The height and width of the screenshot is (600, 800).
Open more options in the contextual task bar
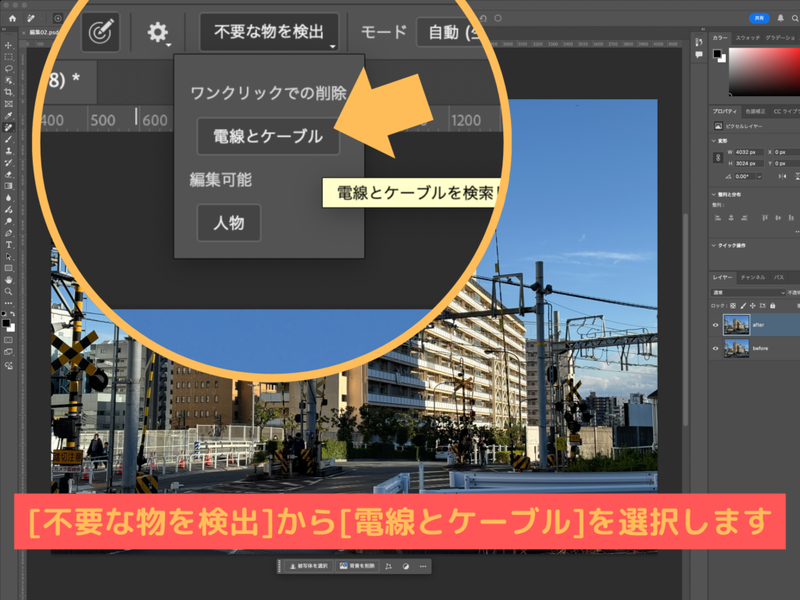pyautogui.click(x=423, y=566)
